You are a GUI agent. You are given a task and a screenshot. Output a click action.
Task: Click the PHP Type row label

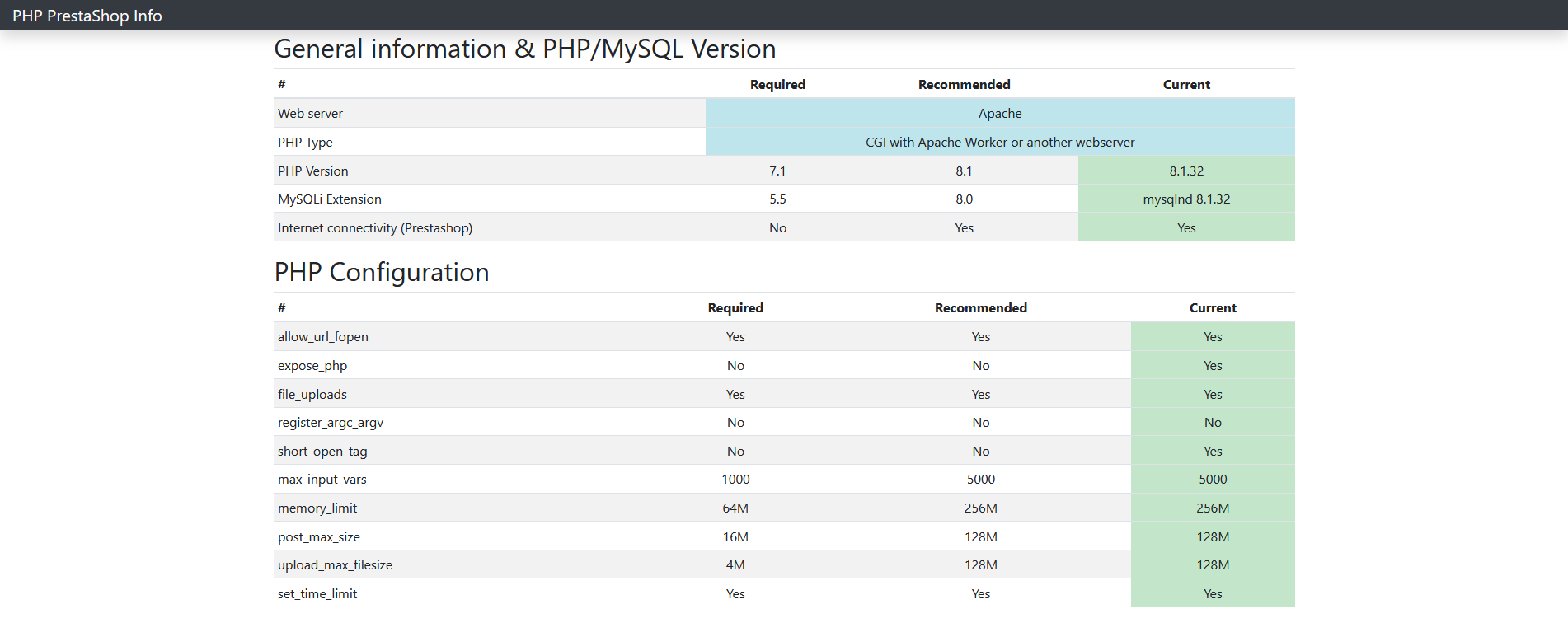pos(305,143)
